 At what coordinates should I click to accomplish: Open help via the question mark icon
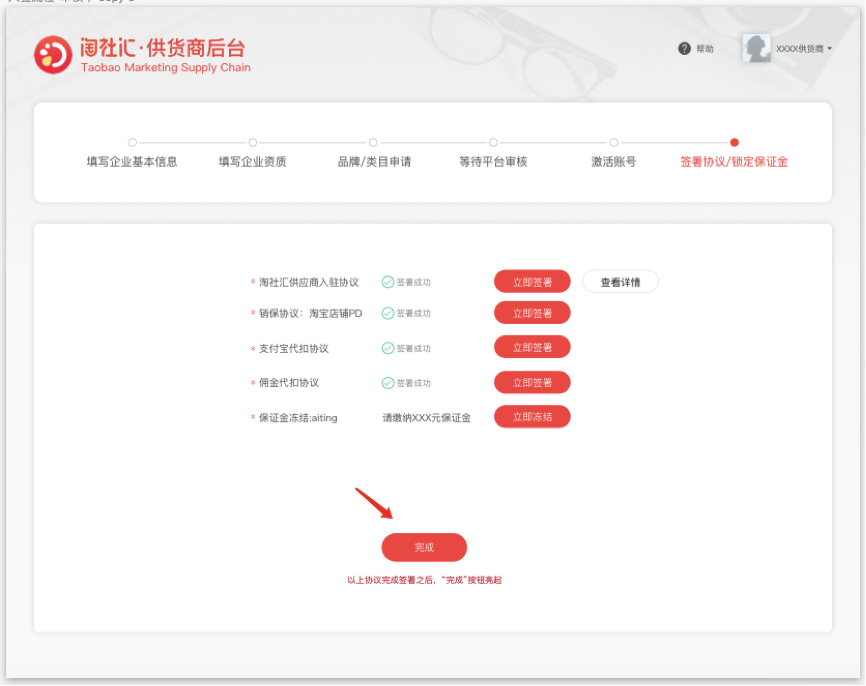coord(684,48)
